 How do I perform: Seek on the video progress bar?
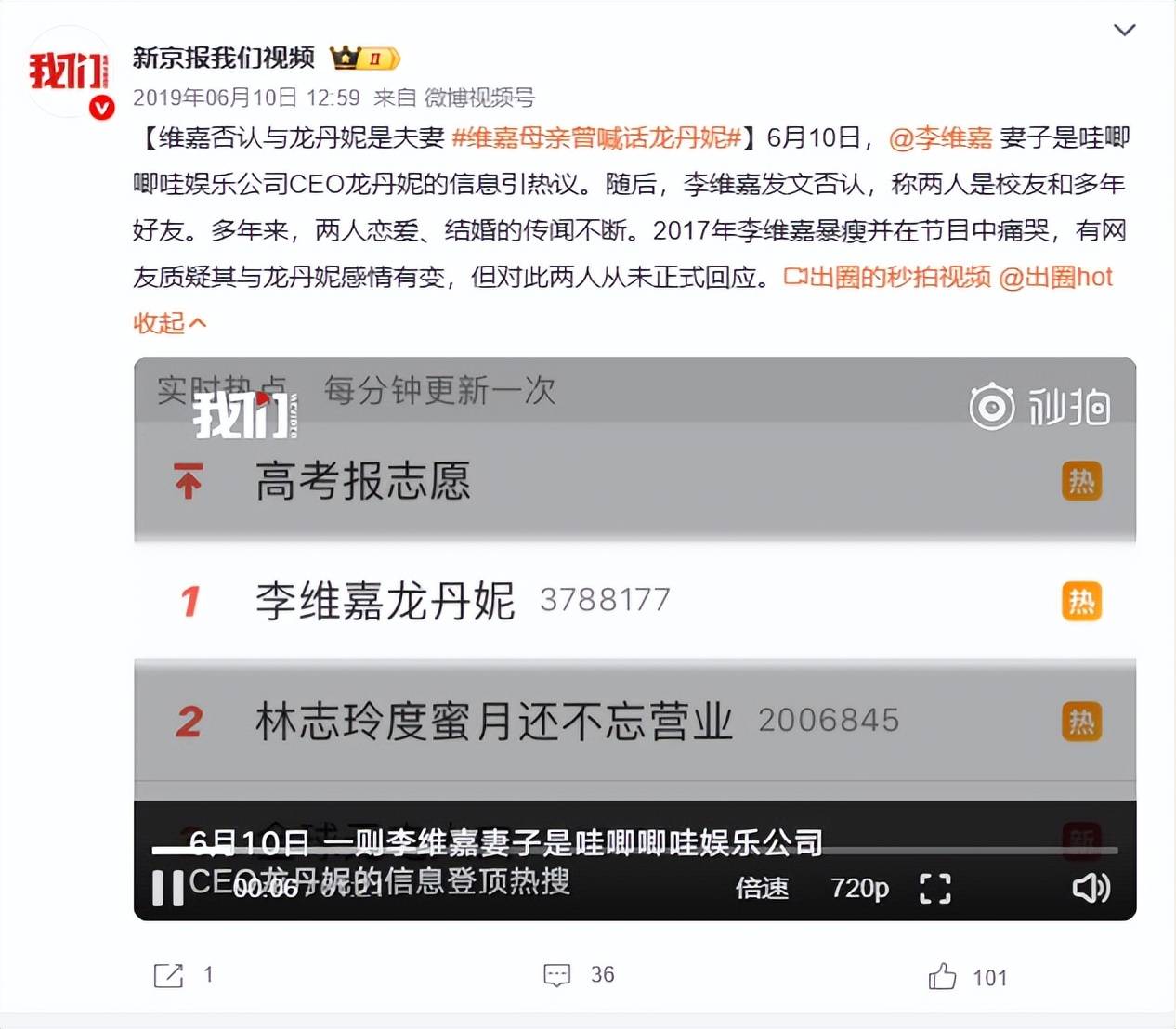coord(634,850)
